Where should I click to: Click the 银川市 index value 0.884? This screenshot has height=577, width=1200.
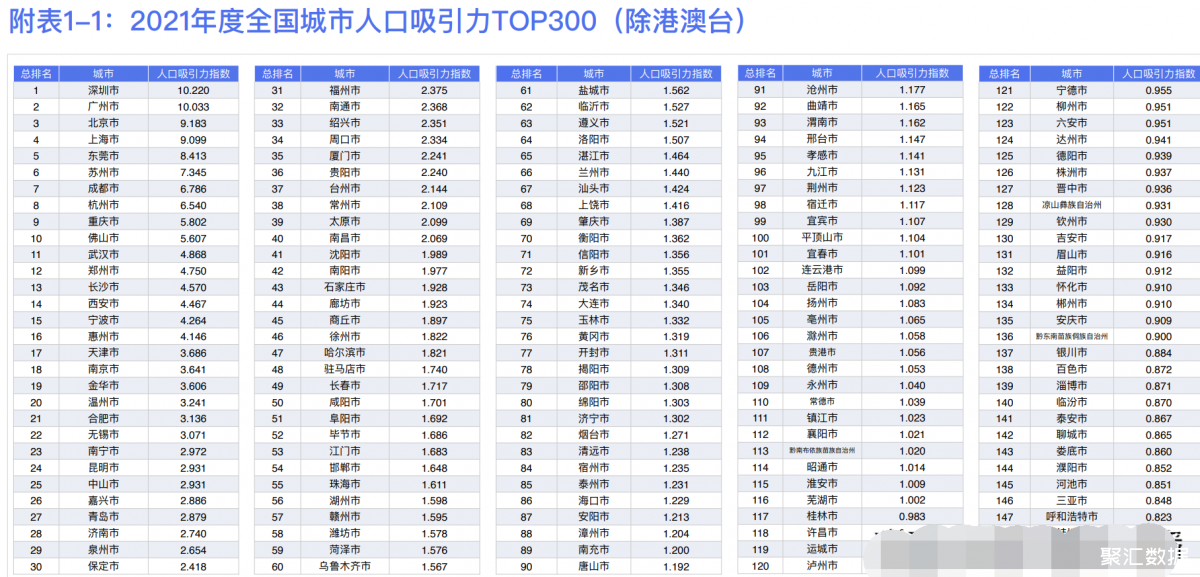(x=1158, y=352)
